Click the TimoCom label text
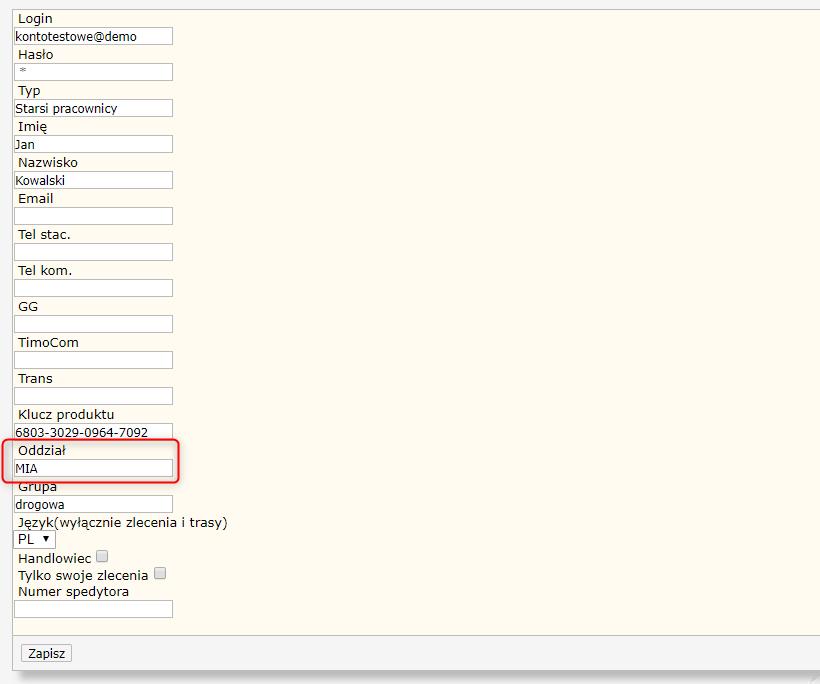 point(48,343)
